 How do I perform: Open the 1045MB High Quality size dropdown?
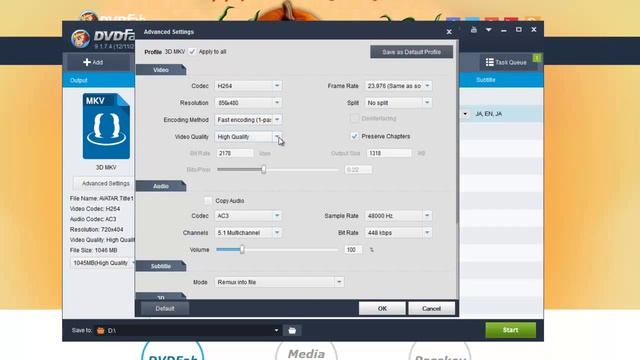click(x=103, y=263)
